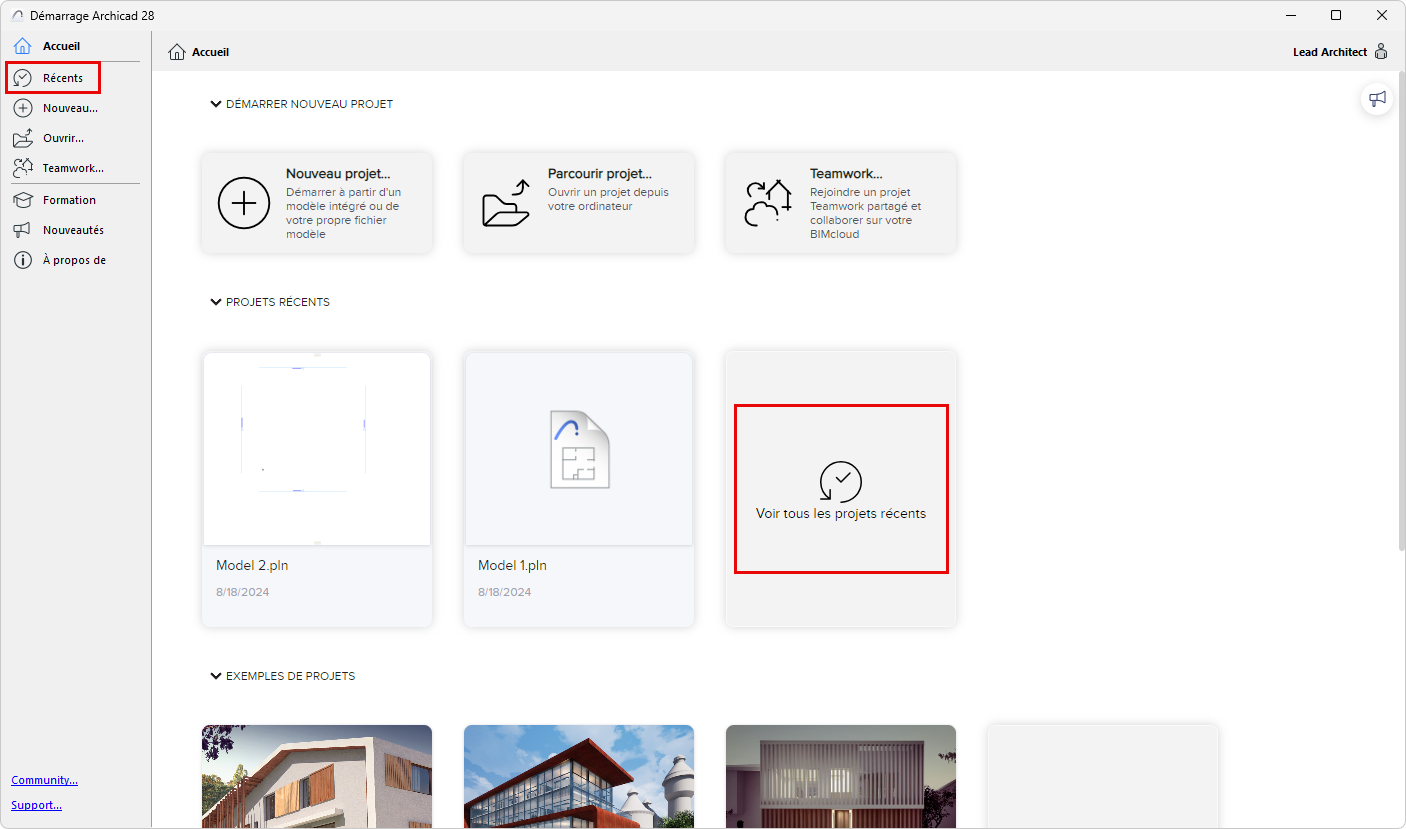The height and width of the screenshot is (829, 1406).
Task: Click the Accueil breadcrumb at the top
Action: [198, 51]
